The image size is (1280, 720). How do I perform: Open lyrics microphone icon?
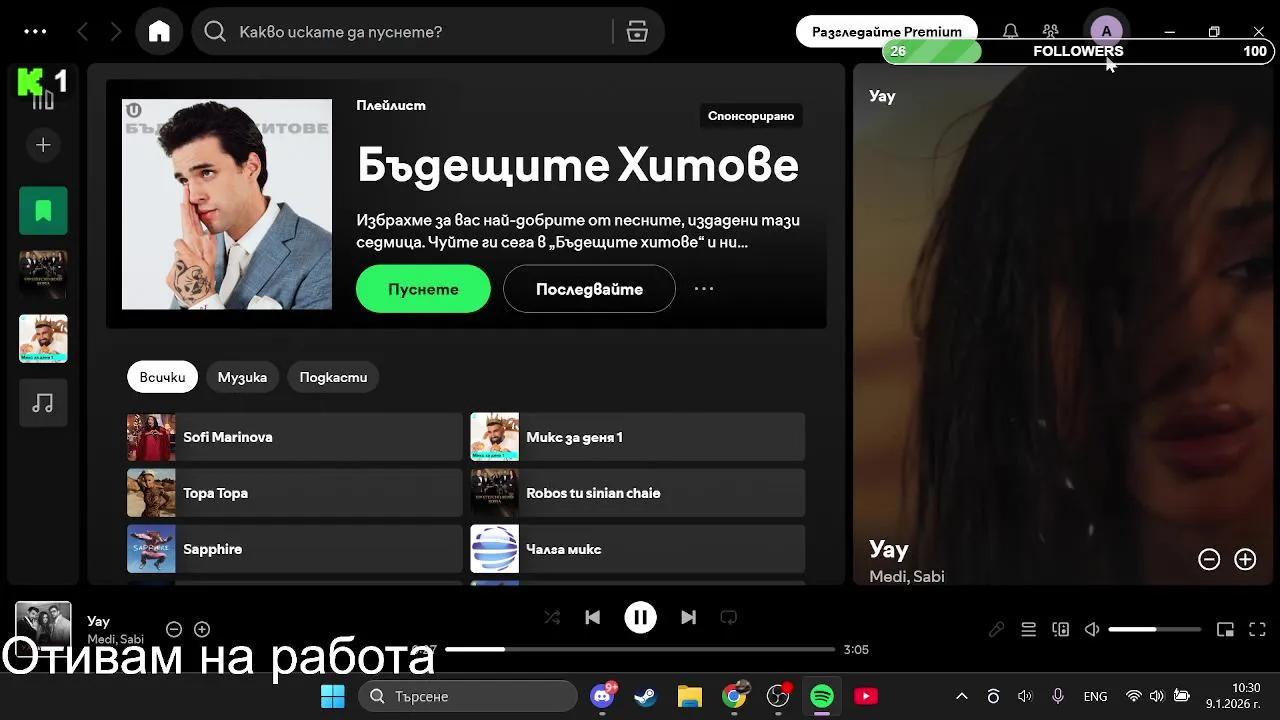click(996, 629)
